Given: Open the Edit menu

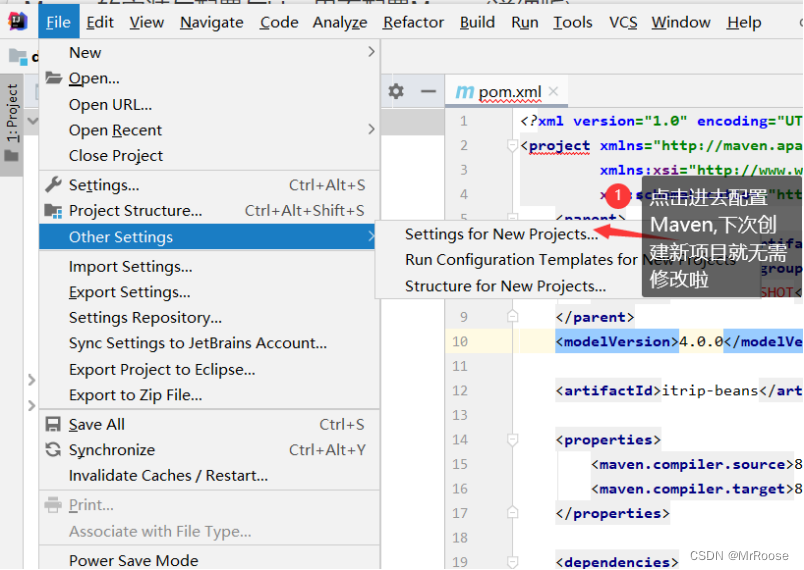Looking at the screenshot, I should [100, 22].
